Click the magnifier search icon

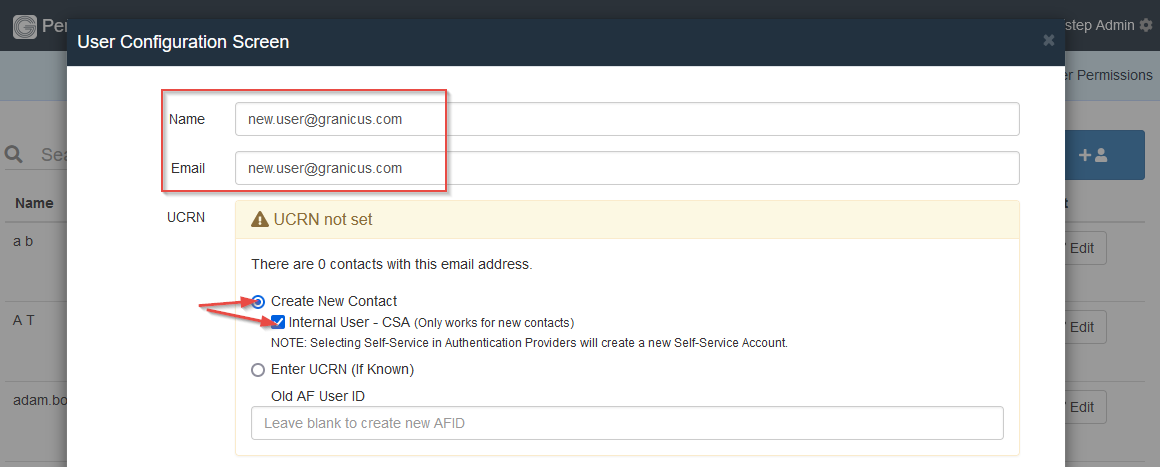pyautogui.click(x=15, y=155)
